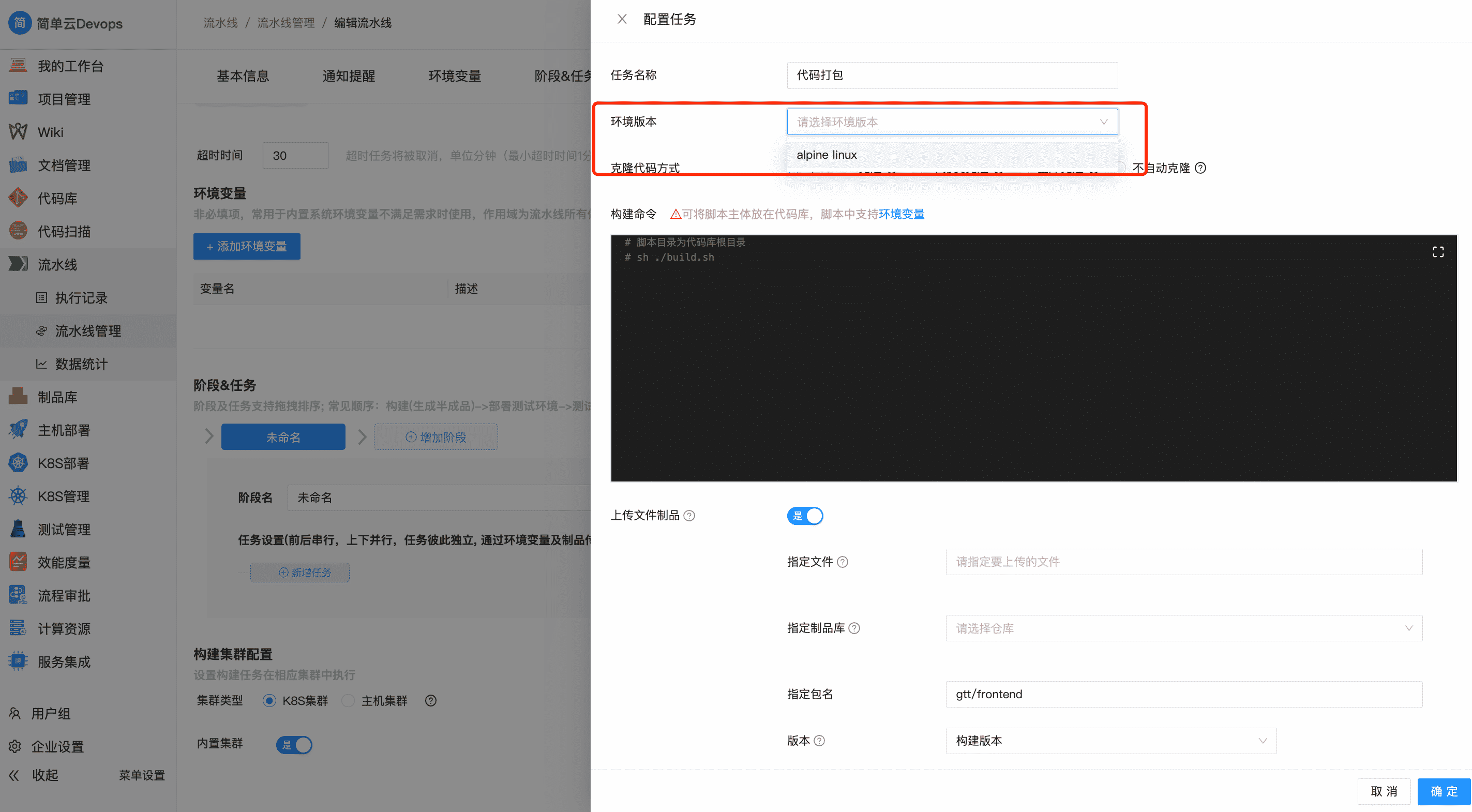Click the 添加环境变量 button

246,246
